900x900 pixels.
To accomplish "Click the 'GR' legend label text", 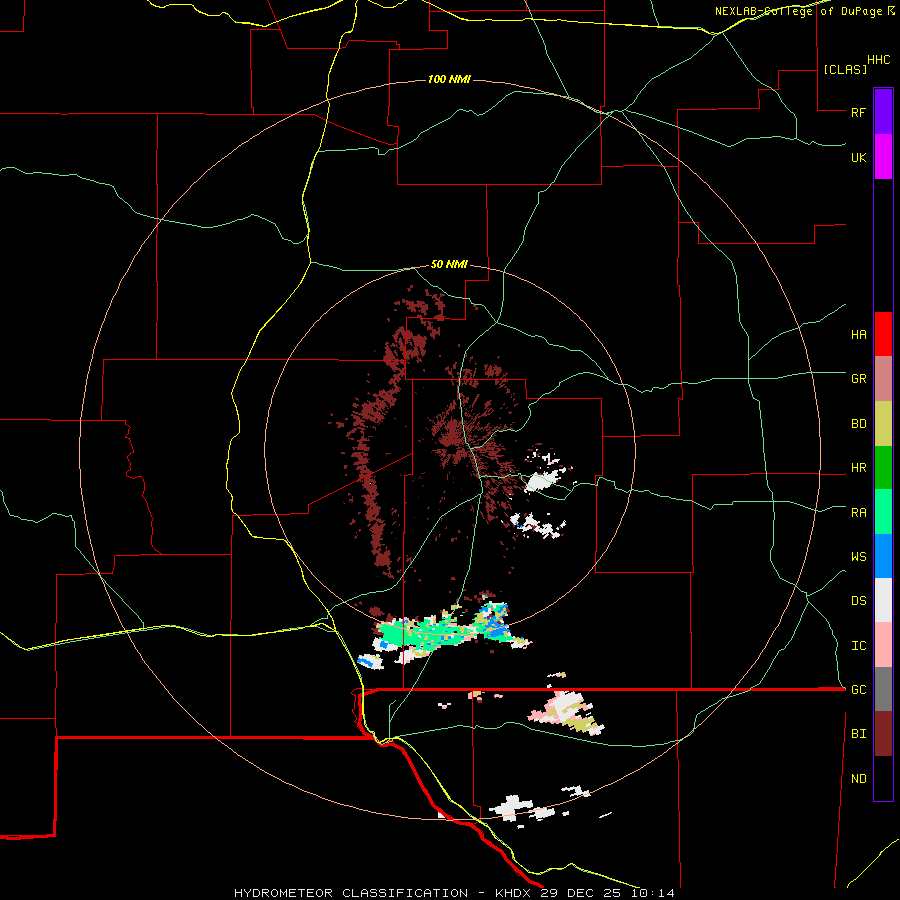I will pyautogui.click(x=858, y=379).
